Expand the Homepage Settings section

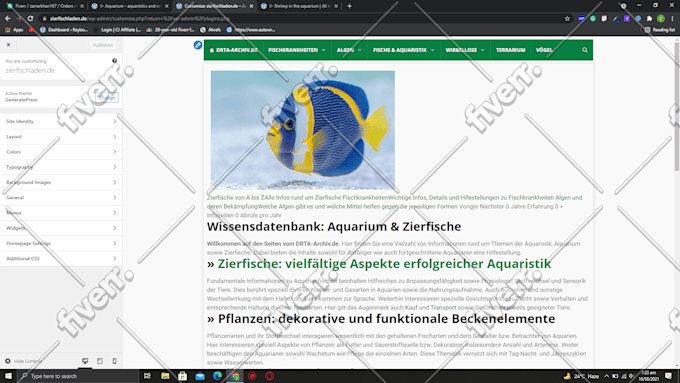61,243
